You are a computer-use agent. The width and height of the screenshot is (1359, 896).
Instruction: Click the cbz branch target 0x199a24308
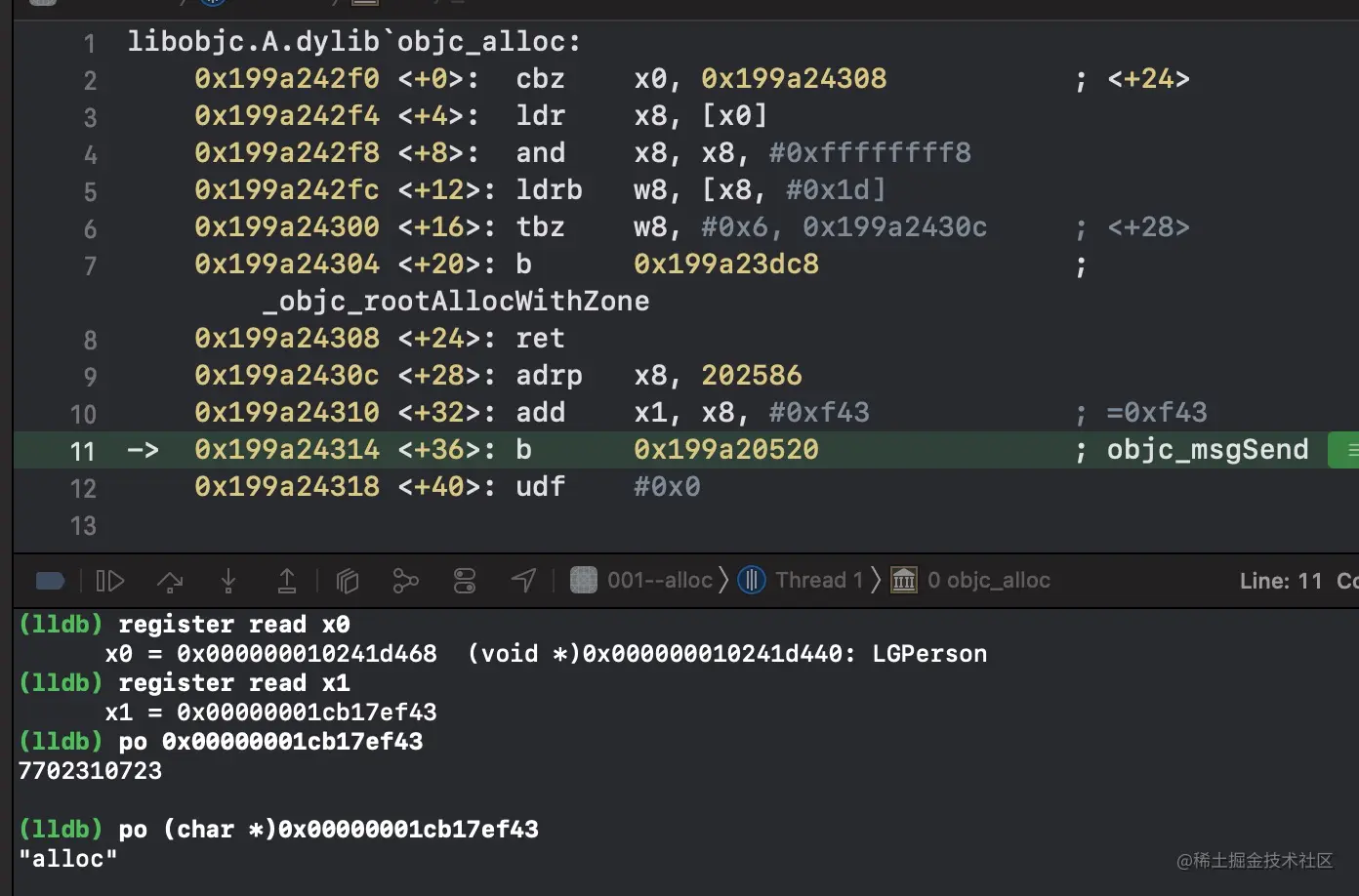coord(794,79)
